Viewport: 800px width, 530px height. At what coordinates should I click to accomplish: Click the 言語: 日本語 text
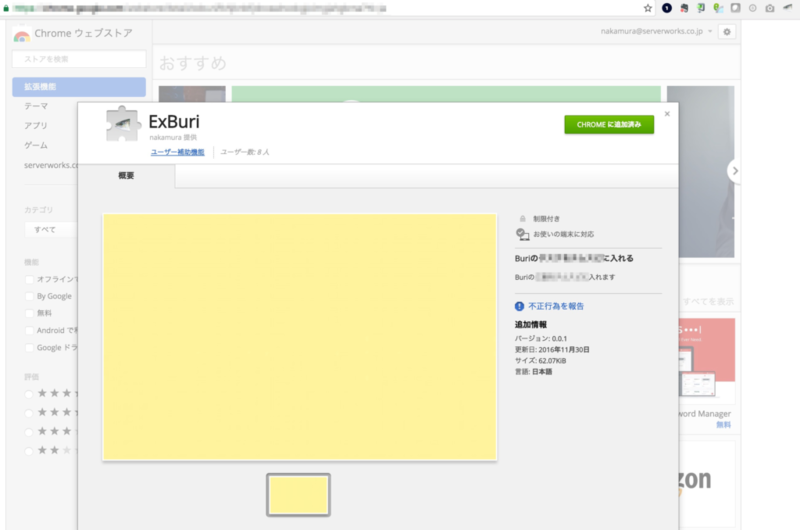(533, 372)
